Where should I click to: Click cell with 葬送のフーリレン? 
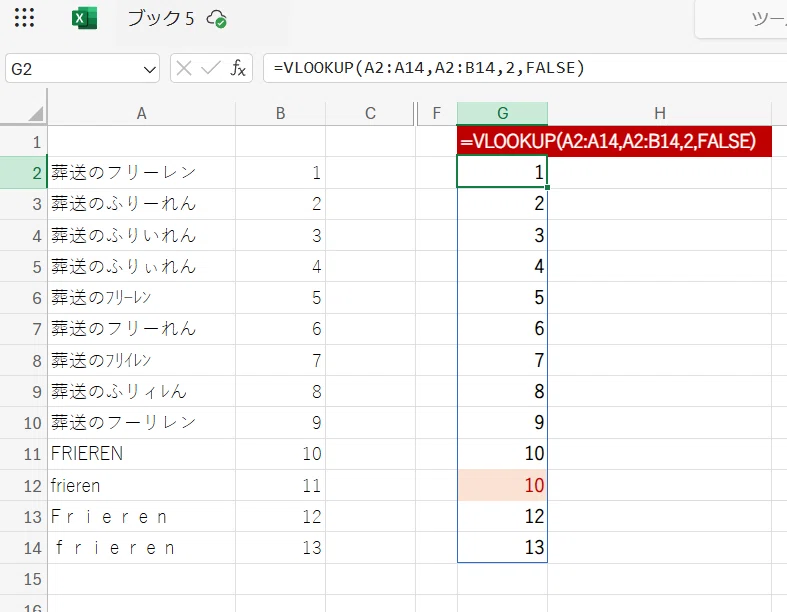(x=142, y=423)
